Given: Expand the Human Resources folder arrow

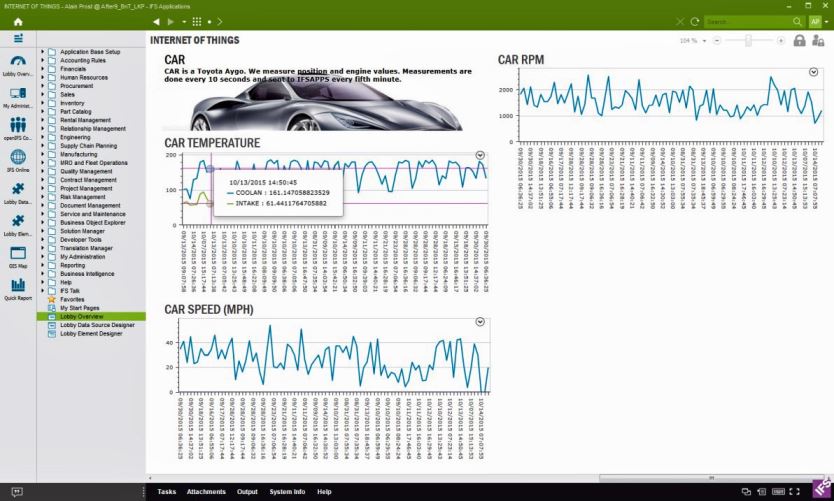Looking at the screenshot, I should point(43,77).
